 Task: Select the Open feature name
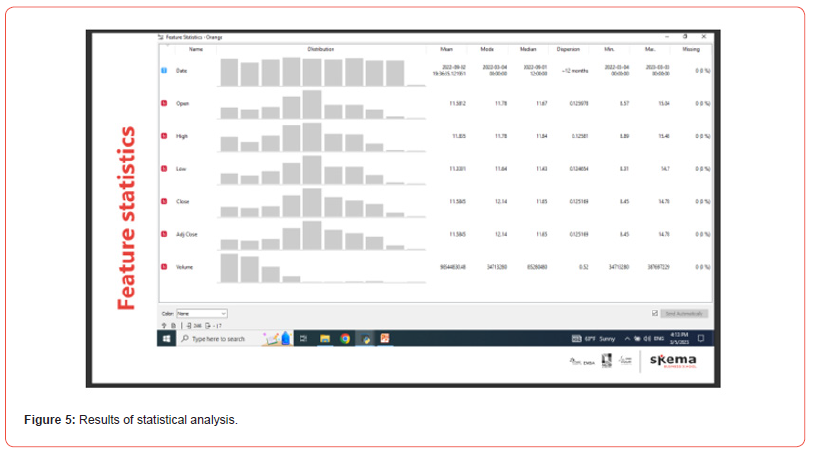[x=182, y=103]
